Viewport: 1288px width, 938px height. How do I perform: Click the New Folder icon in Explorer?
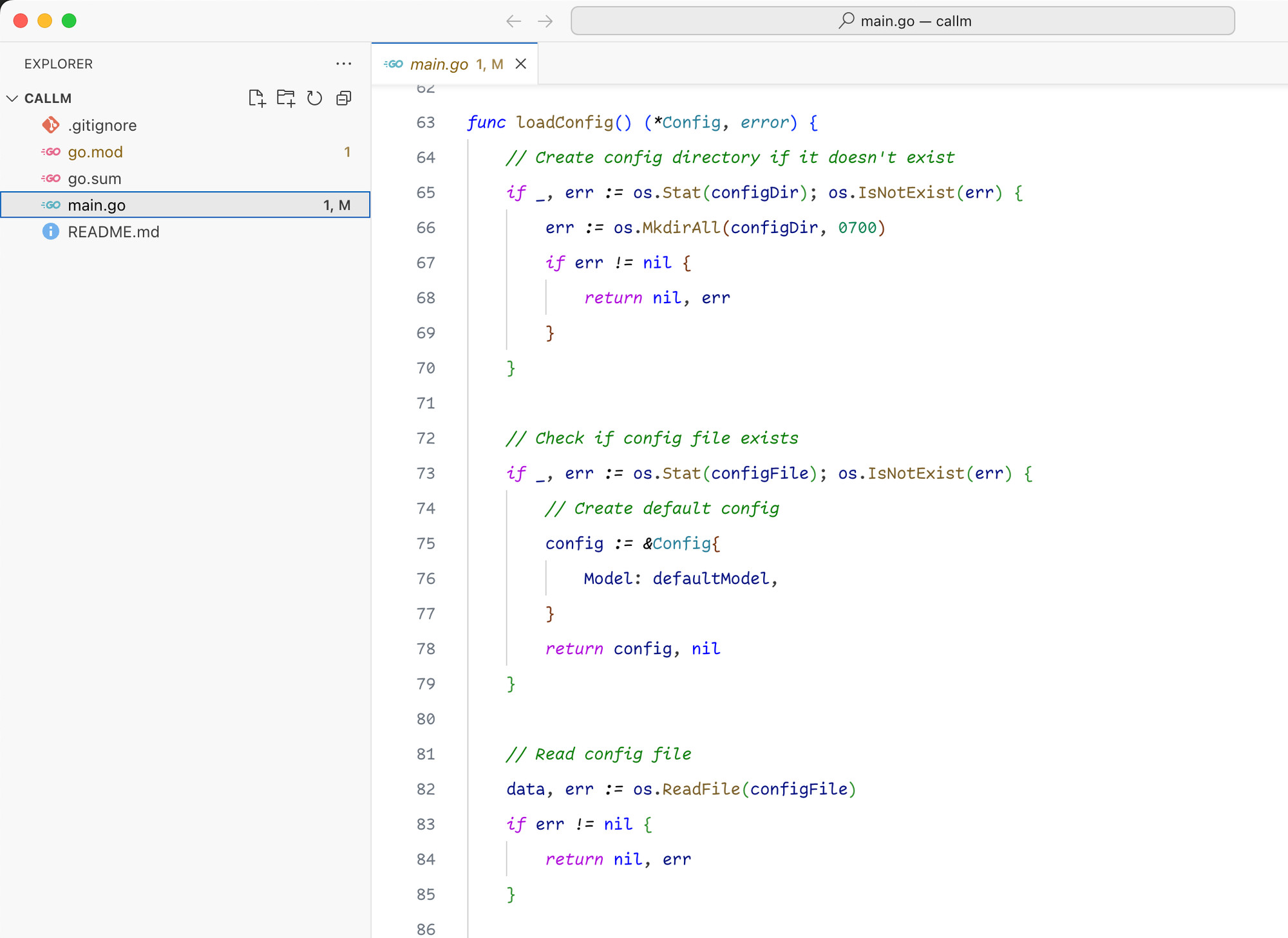click(x=286, y=98)
